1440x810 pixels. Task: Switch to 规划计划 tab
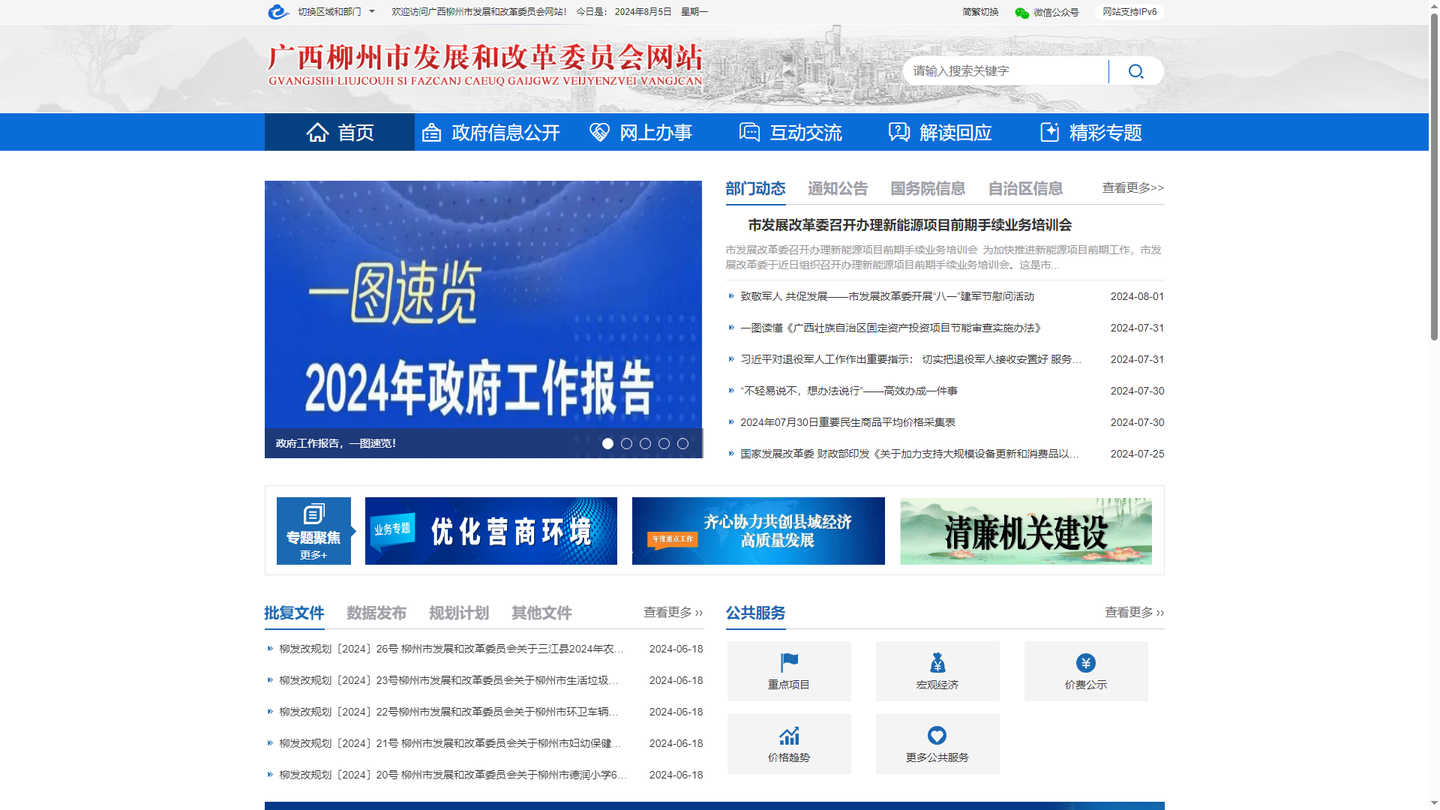point(459,613)
